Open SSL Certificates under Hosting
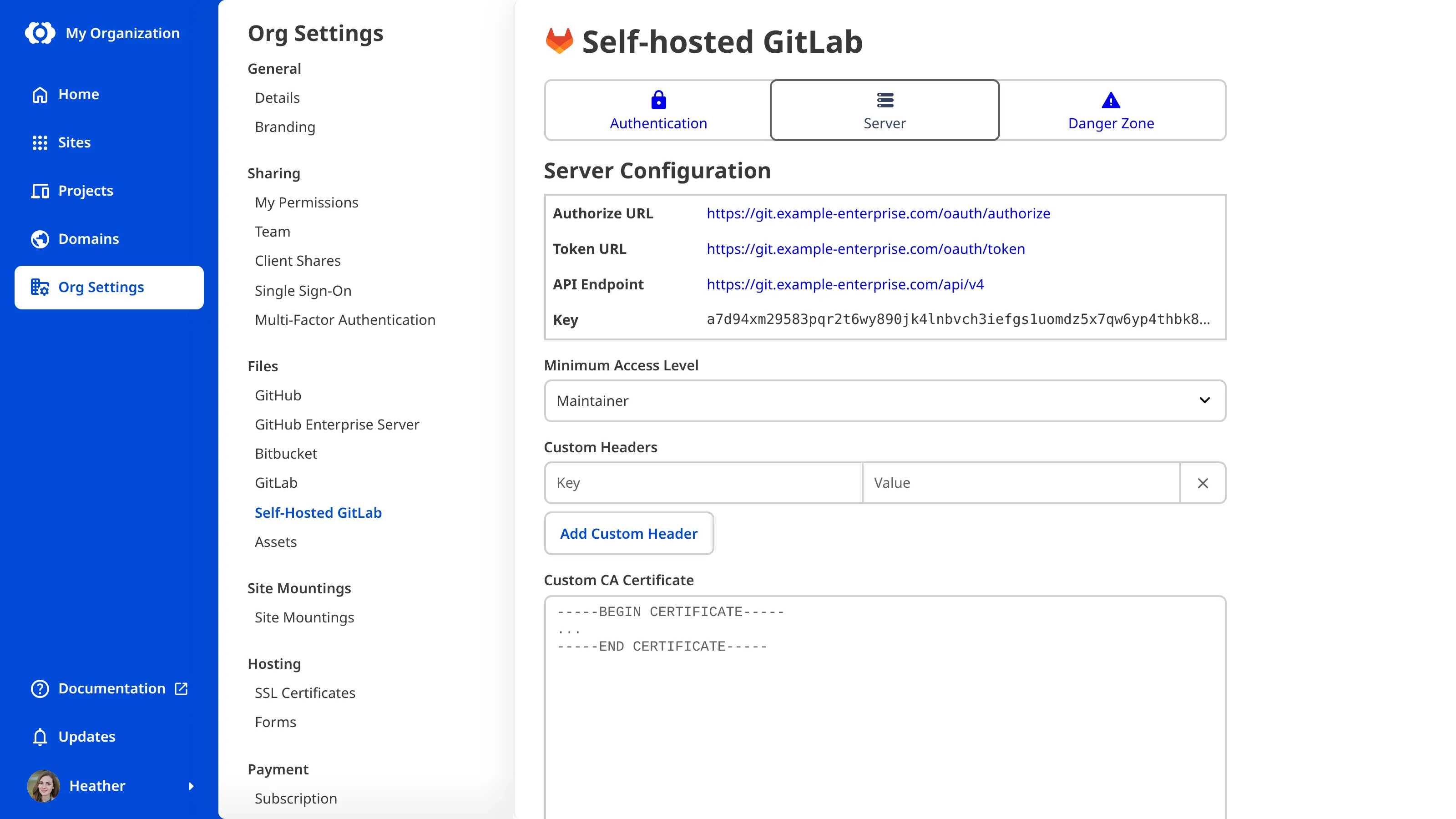 pyautogui.click(x=305, y=693)
